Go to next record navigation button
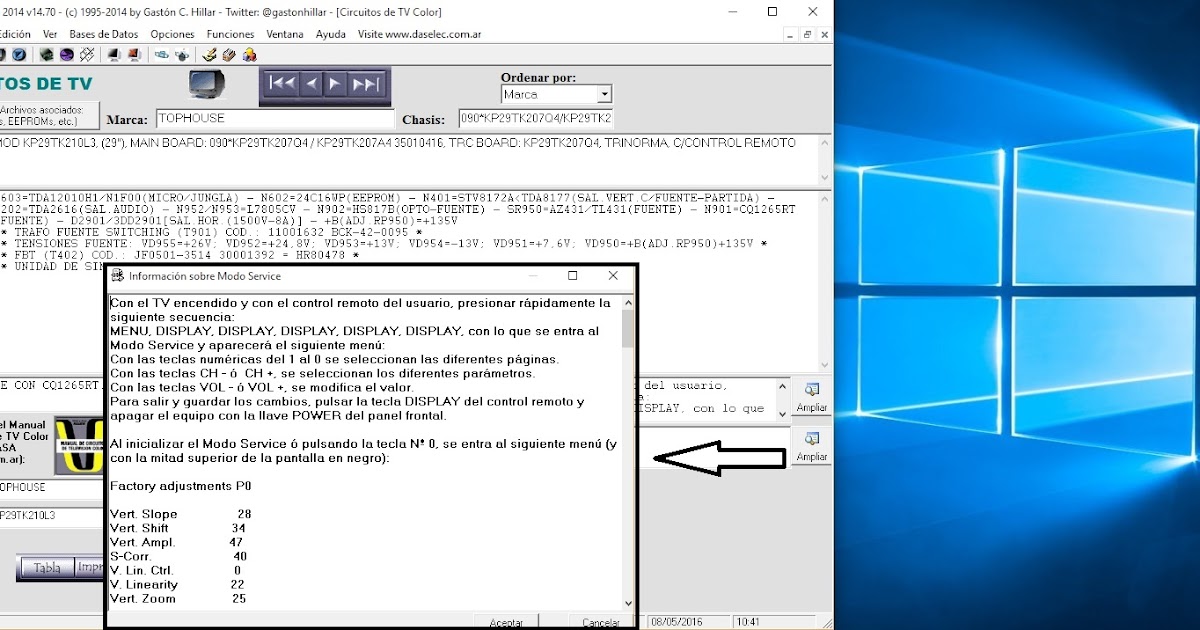1200x630 pixels. [x=337, y=84]
